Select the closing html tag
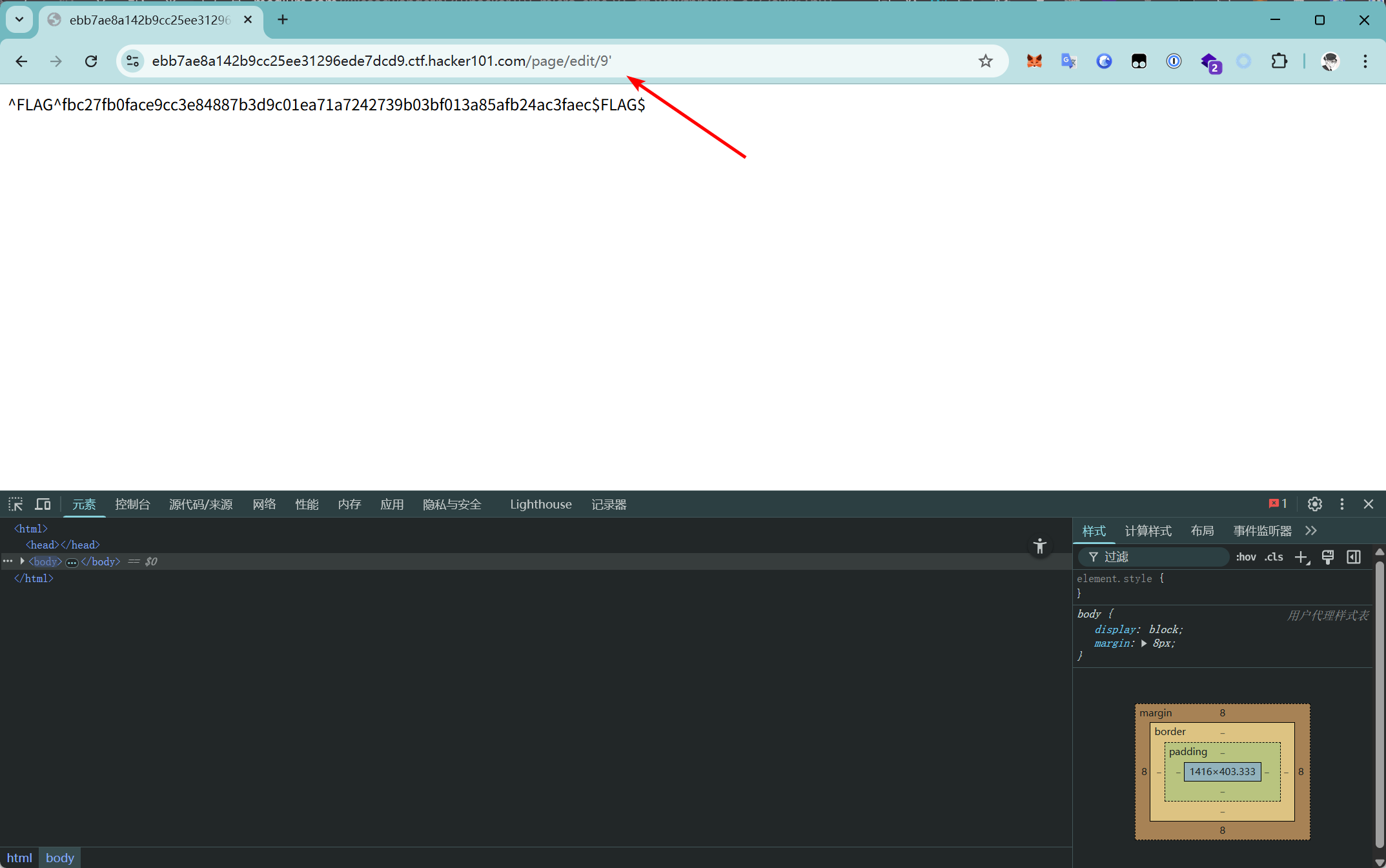The image size is (1386, 868). [x=34, y=579]
